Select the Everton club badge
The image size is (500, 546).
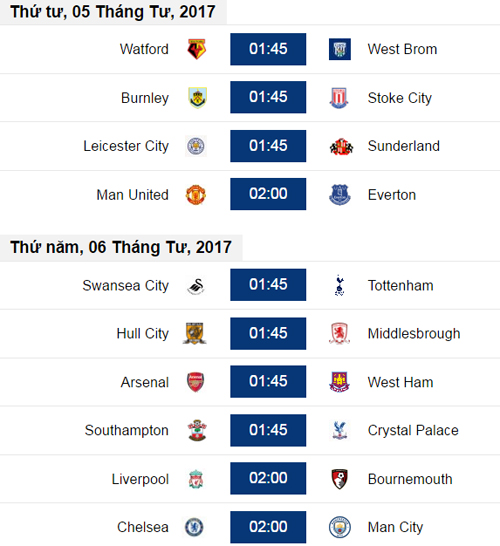pos(340,195)
